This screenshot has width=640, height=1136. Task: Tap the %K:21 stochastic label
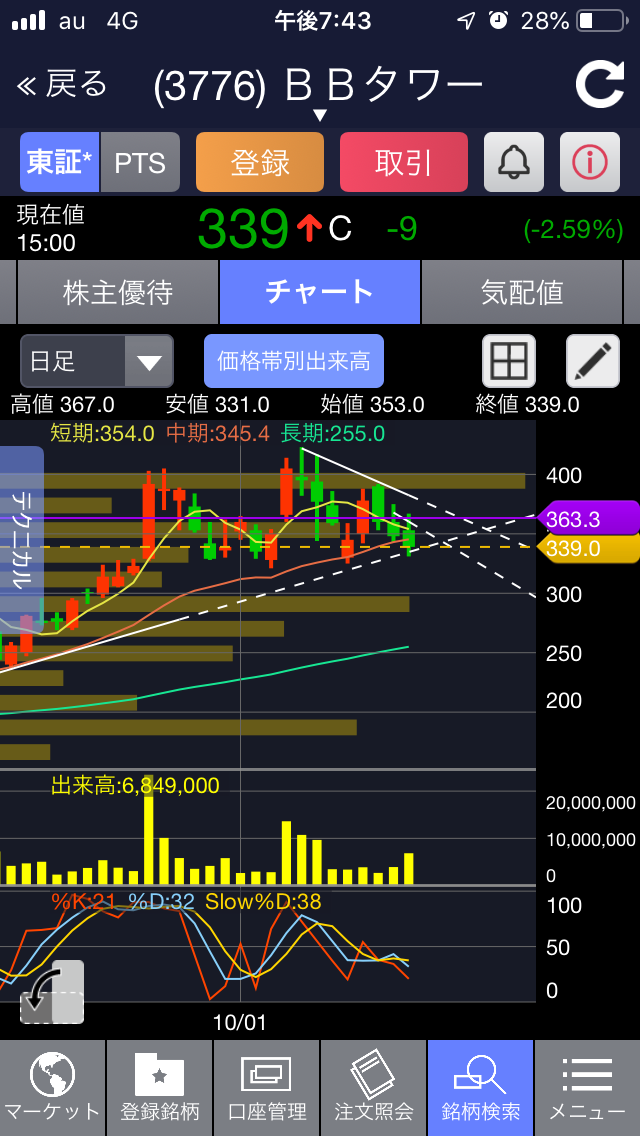[83, 902]
